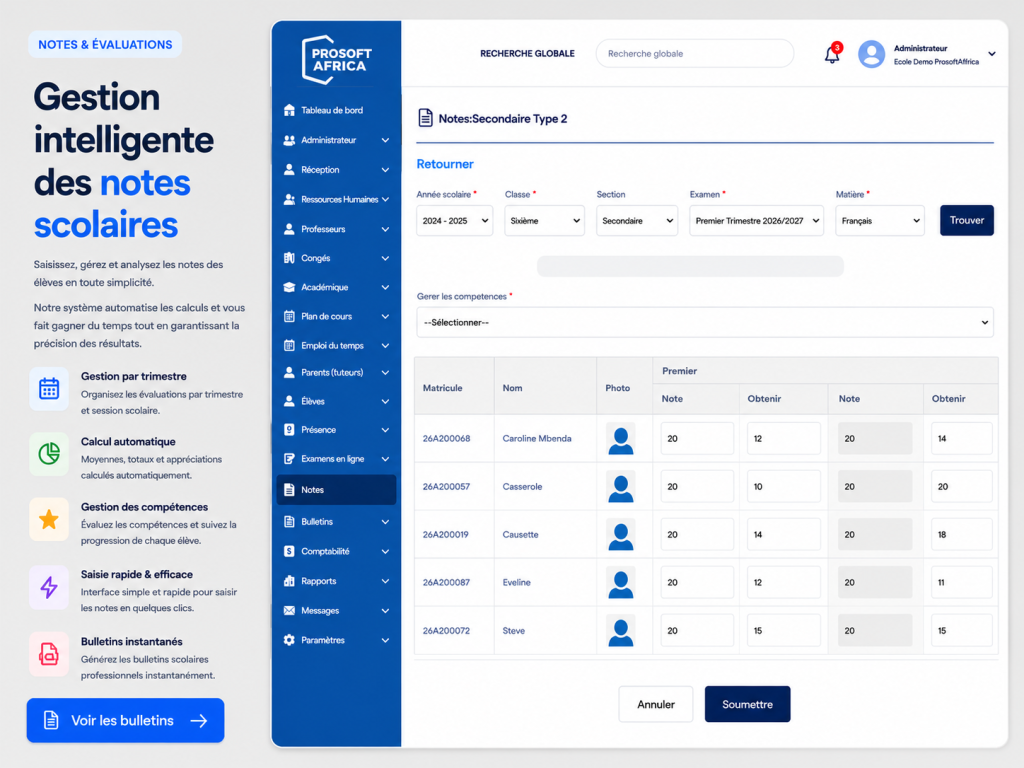Open the Année scolaire dropdown
Screen dimensions: 1024x768
coord(455,221)
